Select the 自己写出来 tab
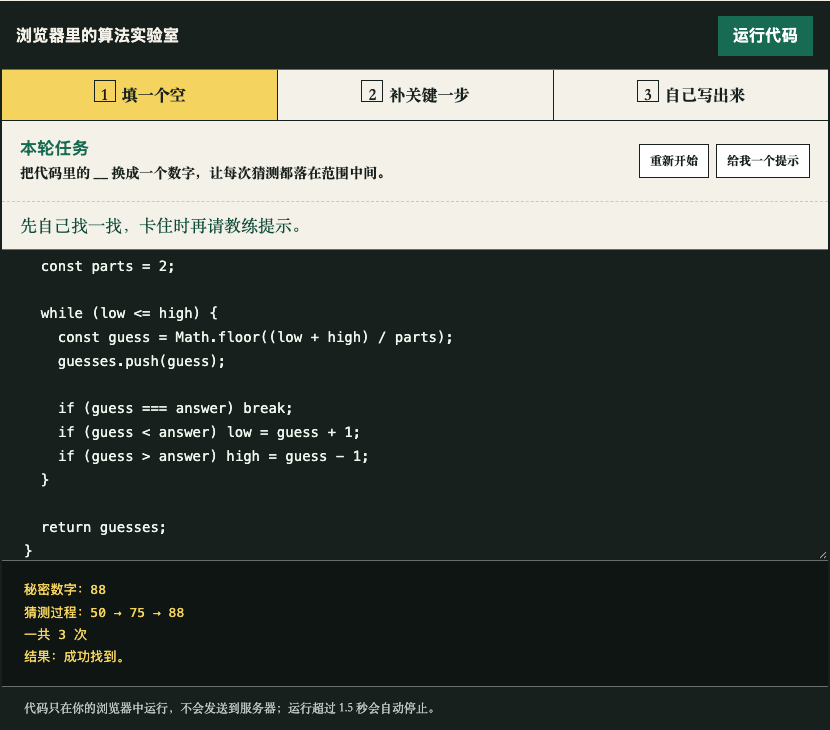830x730 pixels. (691, 95)
